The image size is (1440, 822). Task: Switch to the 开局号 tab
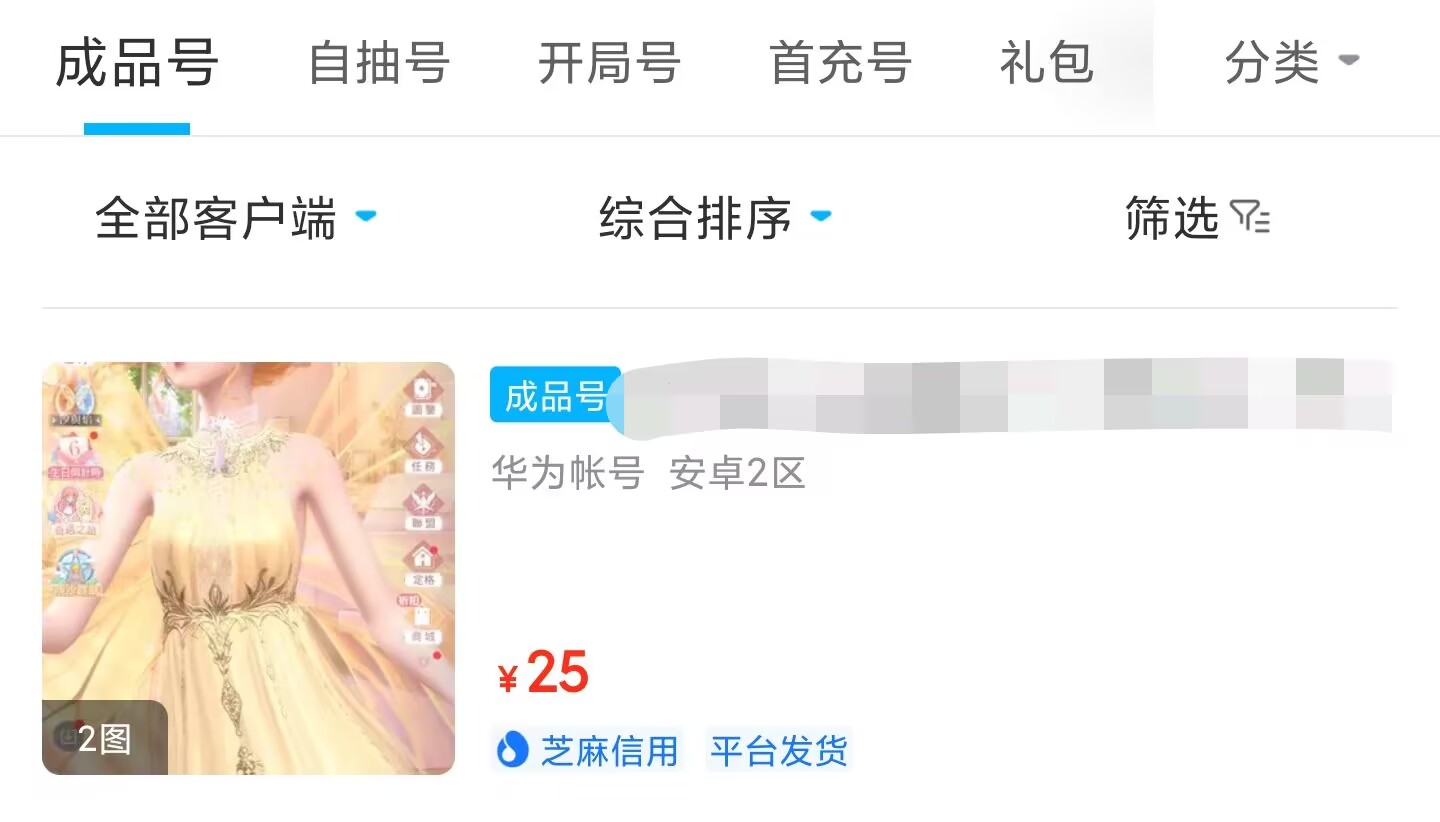[609, 63]
